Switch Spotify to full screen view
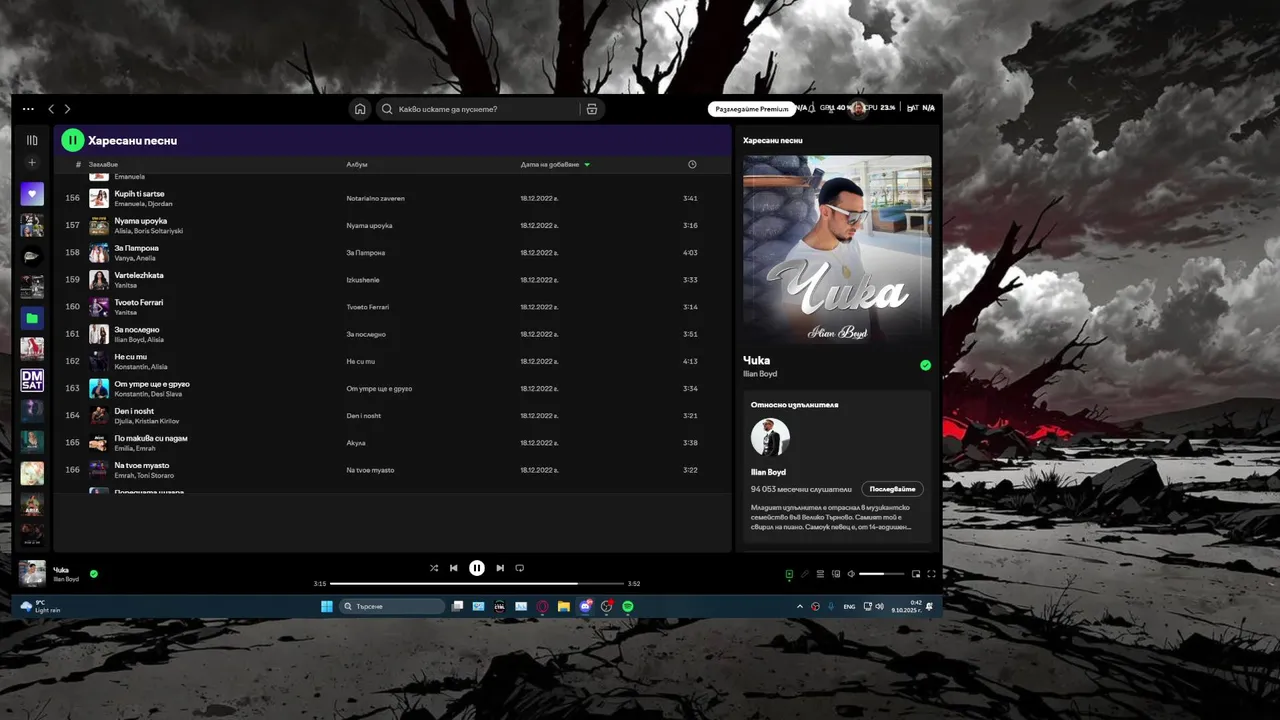Viewport: 1280px width, 720px height. (932, 574)
